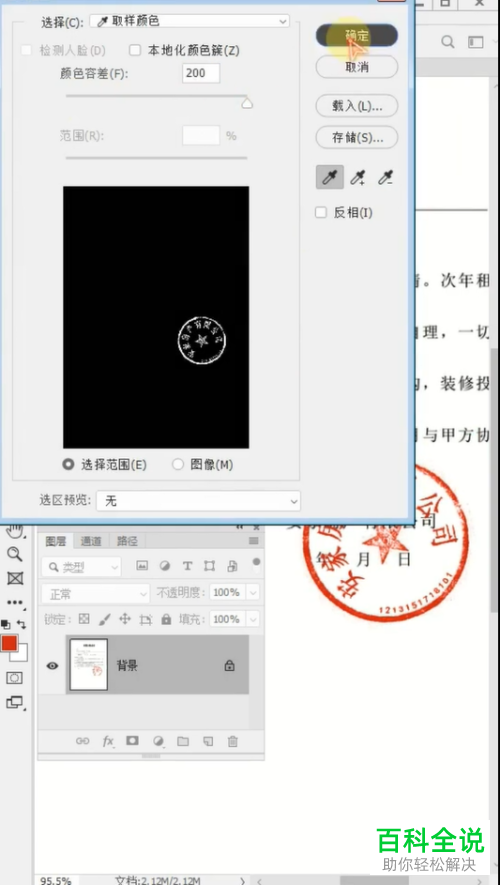The image size is (500, 885).
Task: Lock position move icon
Action: [125, 619]
